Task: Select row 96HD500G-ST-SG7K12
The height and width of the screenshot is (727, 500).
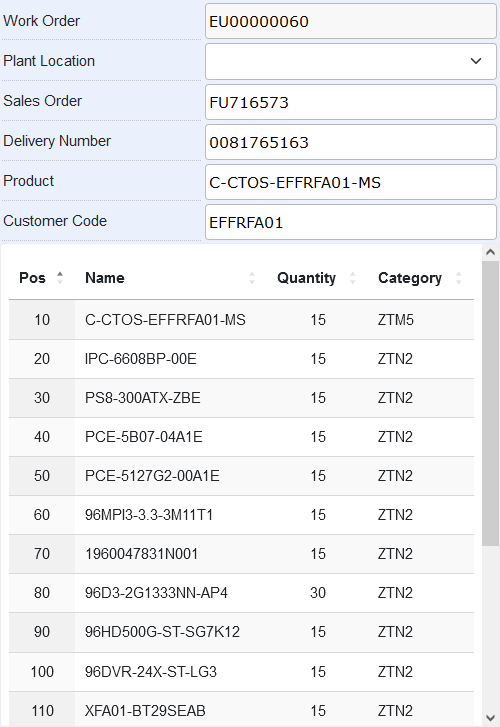Action: [x=241, y=631]
